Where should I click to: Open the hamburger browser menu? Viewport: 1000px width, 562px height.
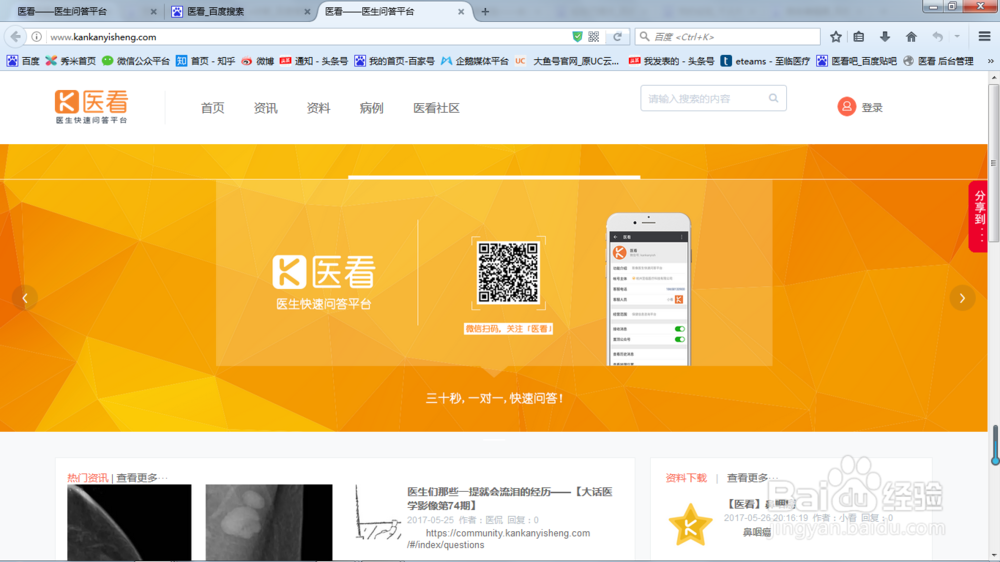click(x=984, y=37)
